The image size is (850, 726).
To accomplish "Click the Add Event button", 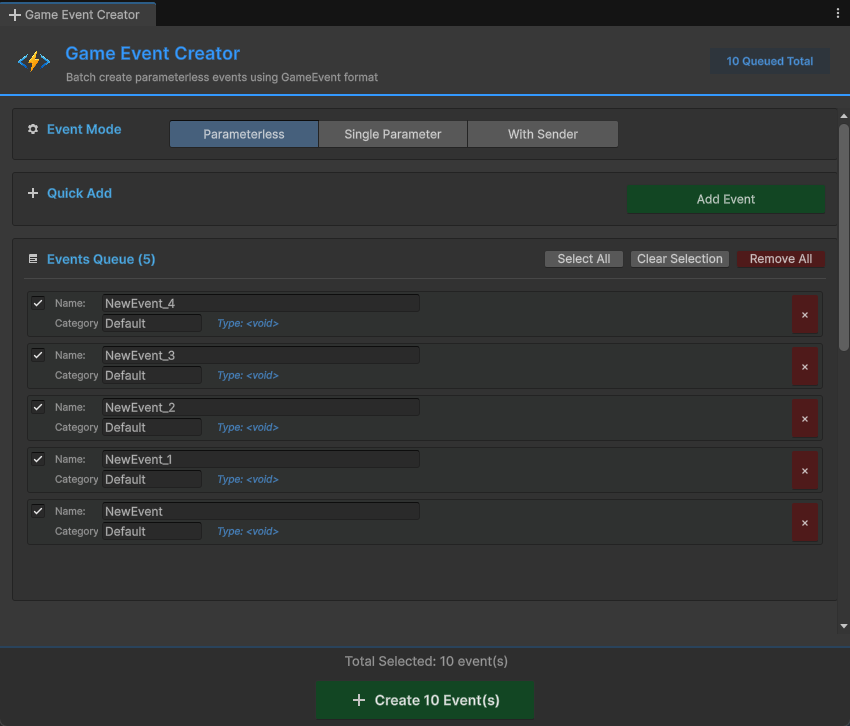I will (x=726, y=199).
